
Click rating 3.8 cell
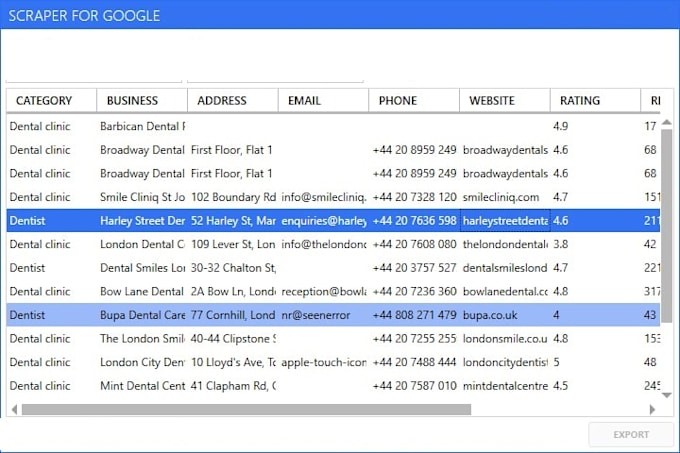coord(595,244)
